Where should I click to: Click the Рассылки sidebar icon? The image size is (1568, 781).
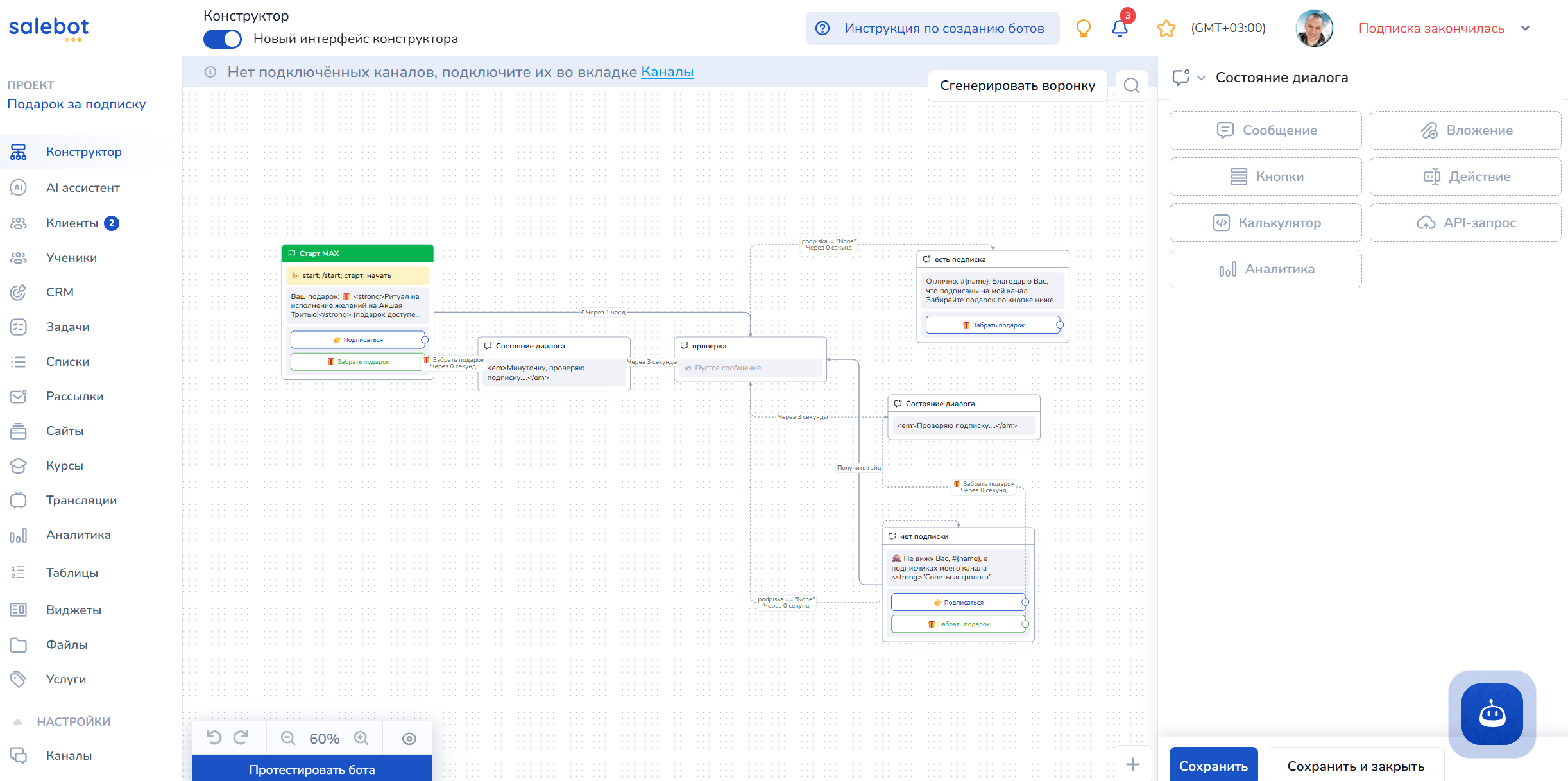coord(18,397)
